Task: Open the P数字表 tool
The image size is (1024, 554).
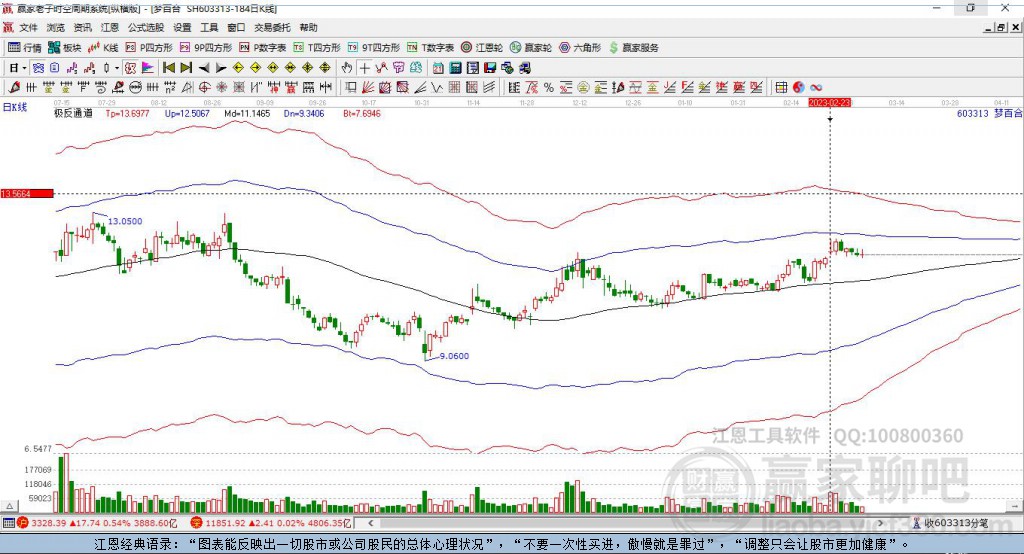Action: [x=263, y=48]
